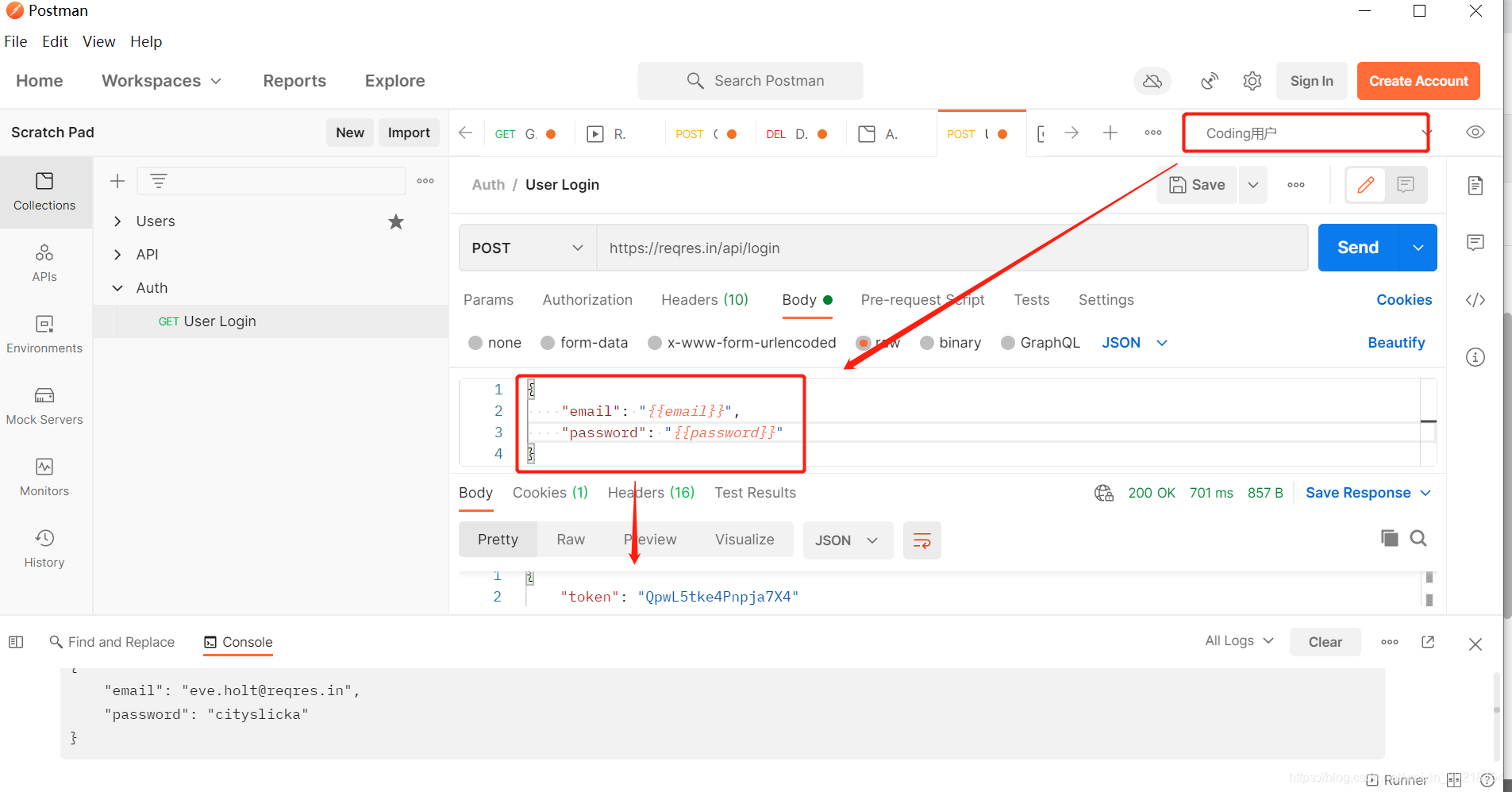
Task: Click the request URL input field
Action: point(873,248)
